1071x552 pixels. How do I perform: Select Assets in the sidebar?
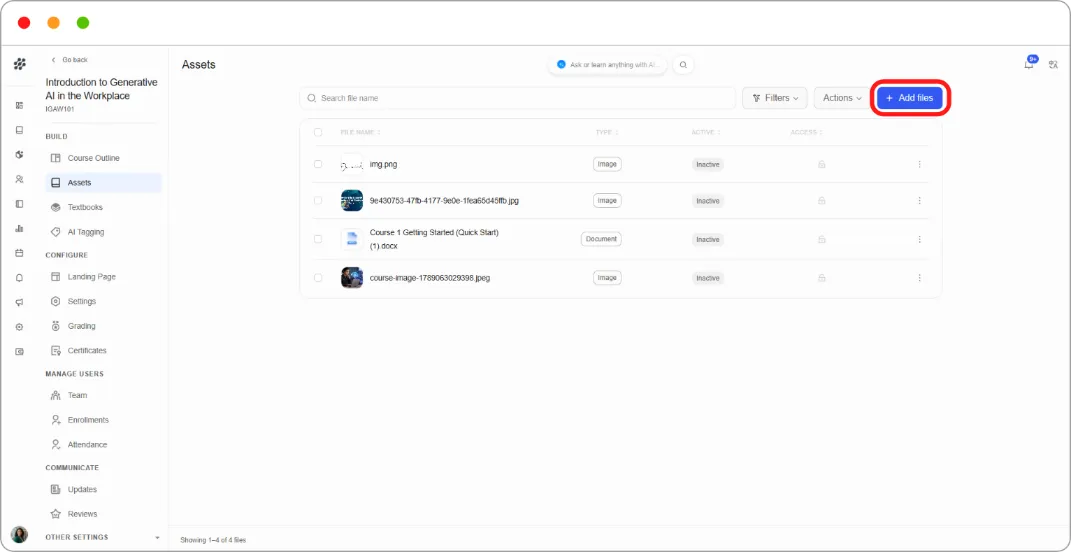[103, 182]
